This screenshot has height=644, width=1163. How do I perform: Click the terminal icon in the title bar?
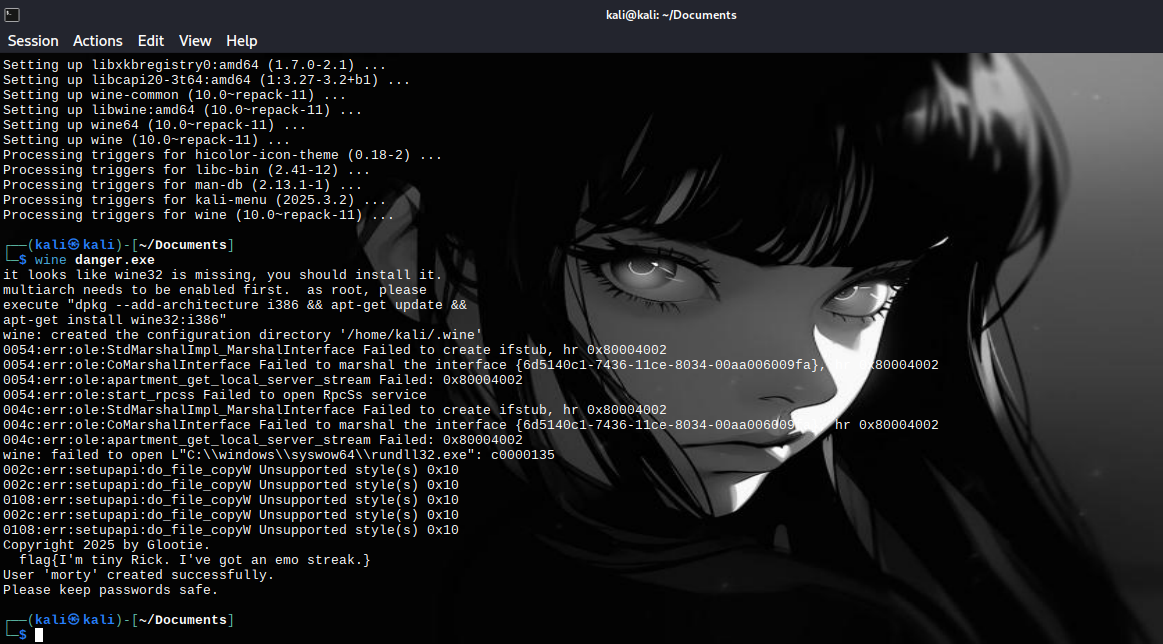pos(11,14)
